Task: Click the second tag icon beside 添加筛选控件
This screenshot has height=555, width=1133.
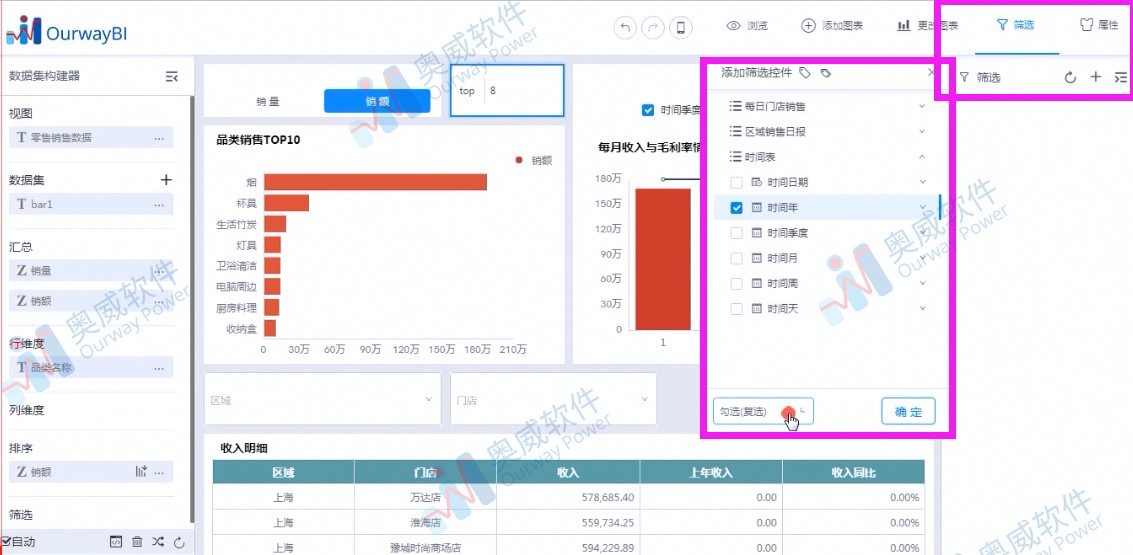Action: (x=827, y=73)
